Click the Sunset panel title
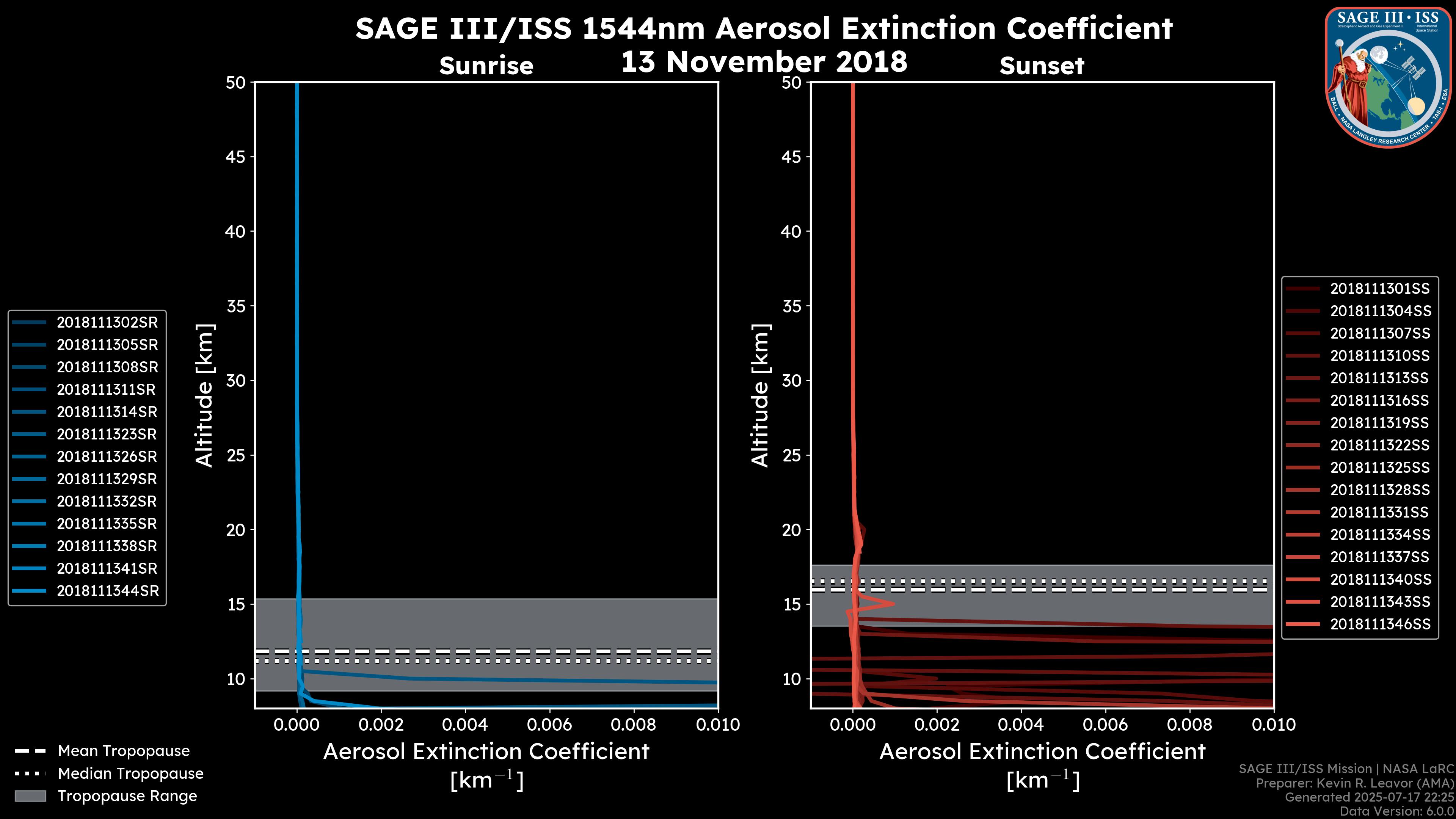This screenshot has width=1456, height=819. [x=1042, y=66]
